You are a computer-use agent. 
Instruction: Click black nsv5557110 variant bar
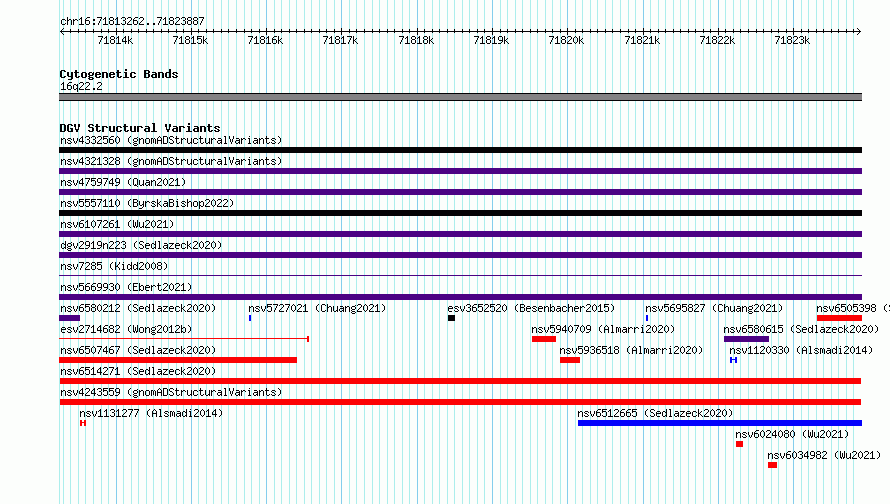tap(460, 213)
